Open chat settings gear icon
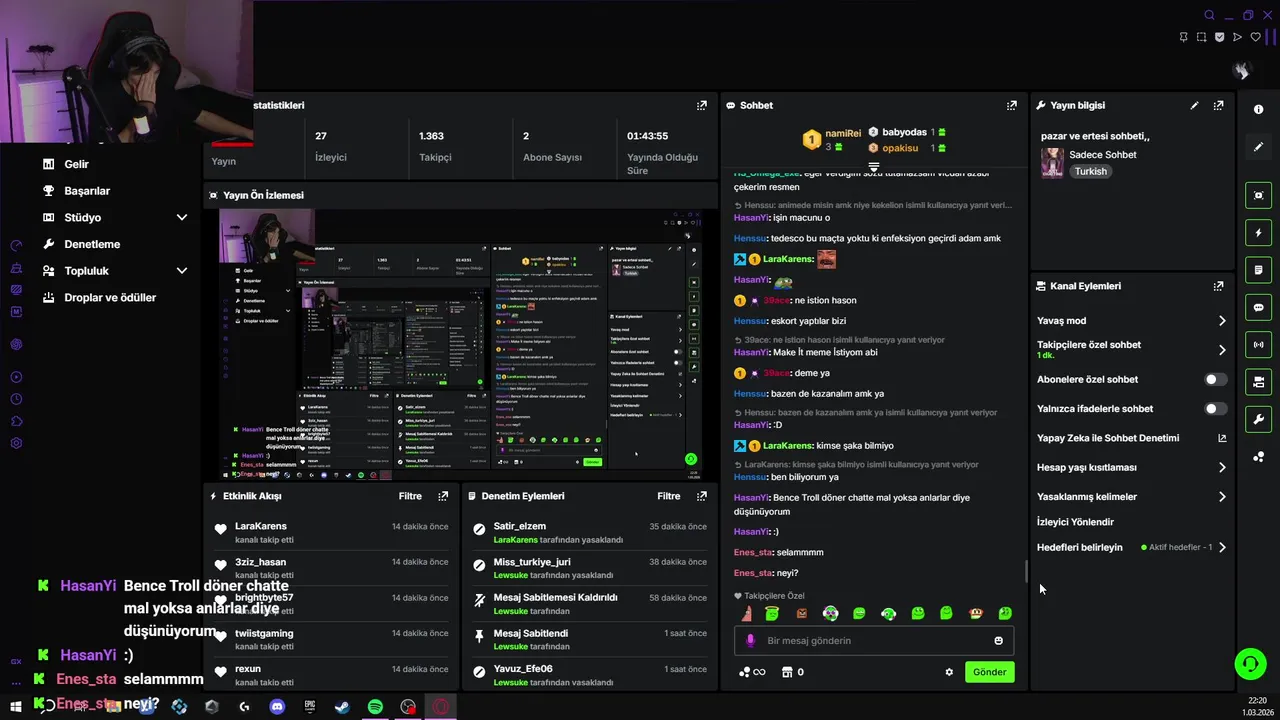Screen dimensions: 1280x720 point(949,672)
